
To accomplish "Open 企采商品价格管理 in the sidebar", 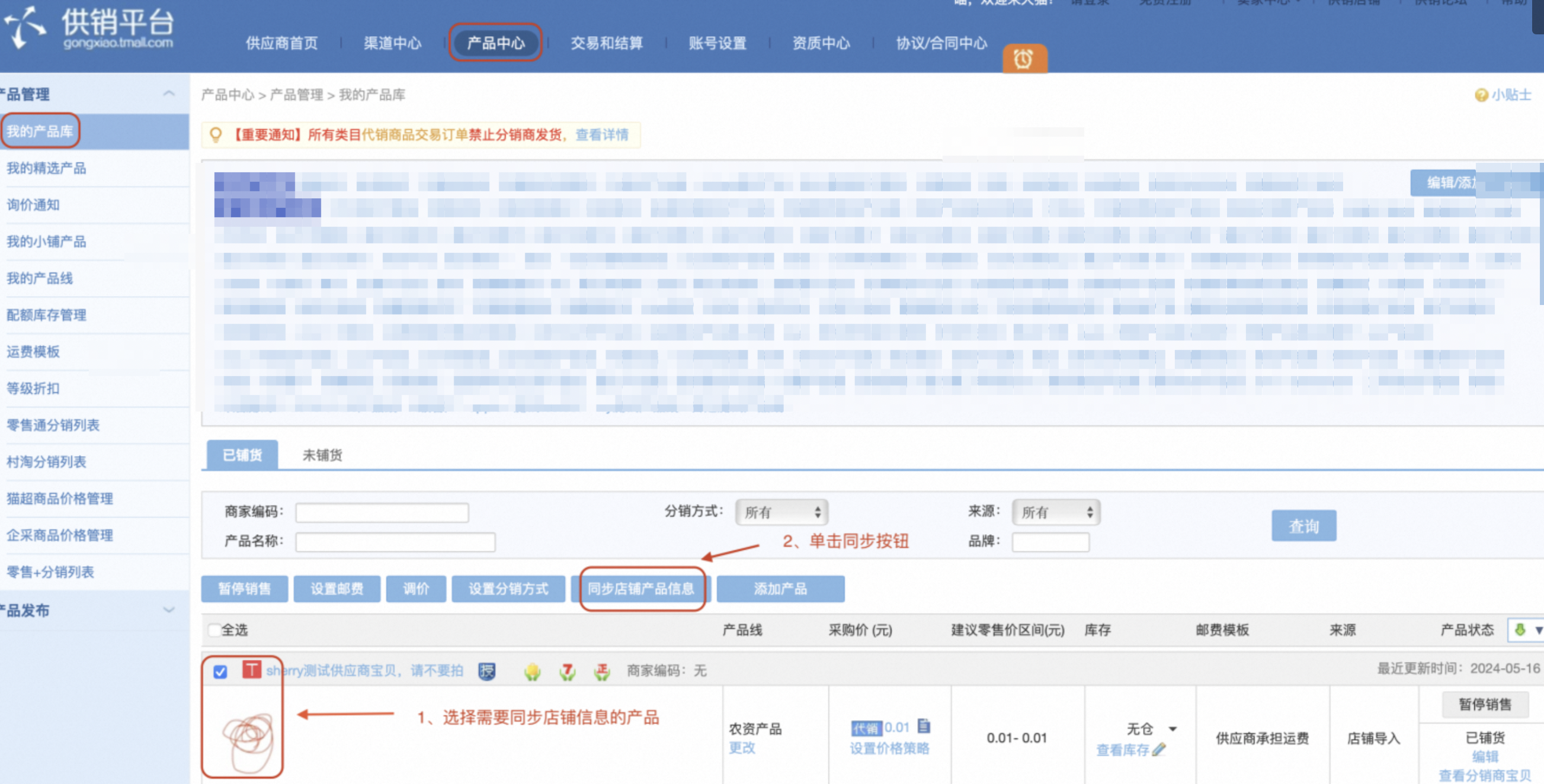I will pos(59,535).
